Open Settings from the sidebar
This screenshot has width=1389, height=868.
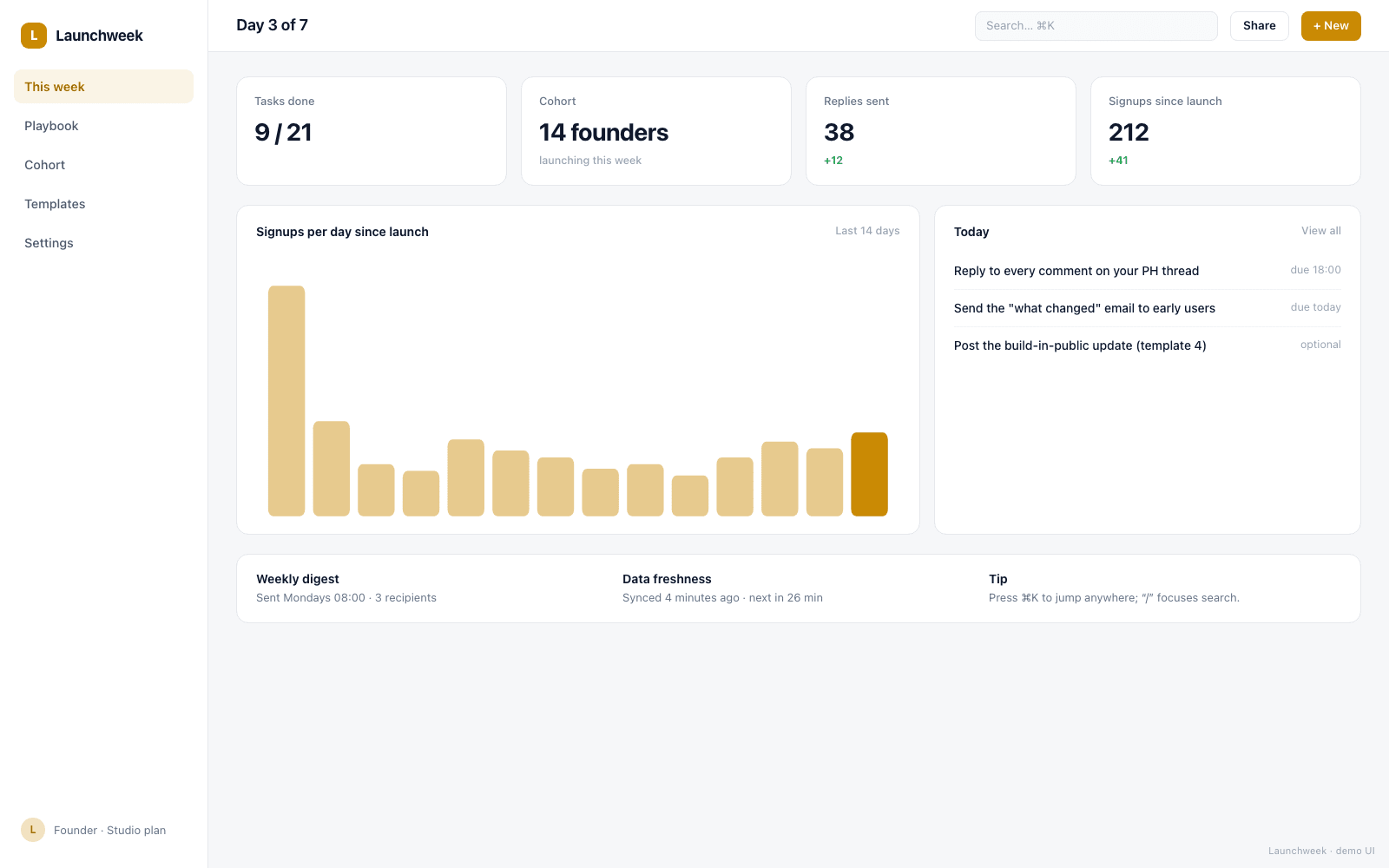103,243
